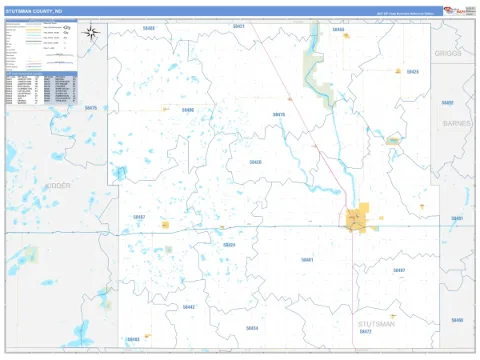Image resolution: width=480 pixels, height=360 pixels.
Task: Select the 58442 ZIP code label
Action: [189, 307]
